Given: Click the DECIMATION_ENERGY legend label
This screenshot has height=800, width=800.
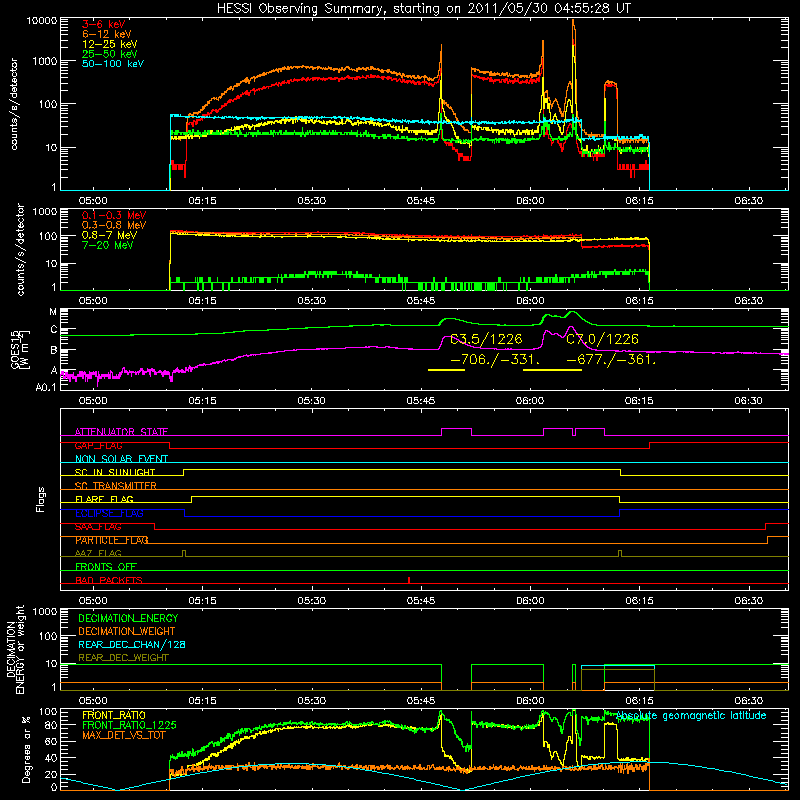Looking at the screenshot, I should click(x=128, y=618).
